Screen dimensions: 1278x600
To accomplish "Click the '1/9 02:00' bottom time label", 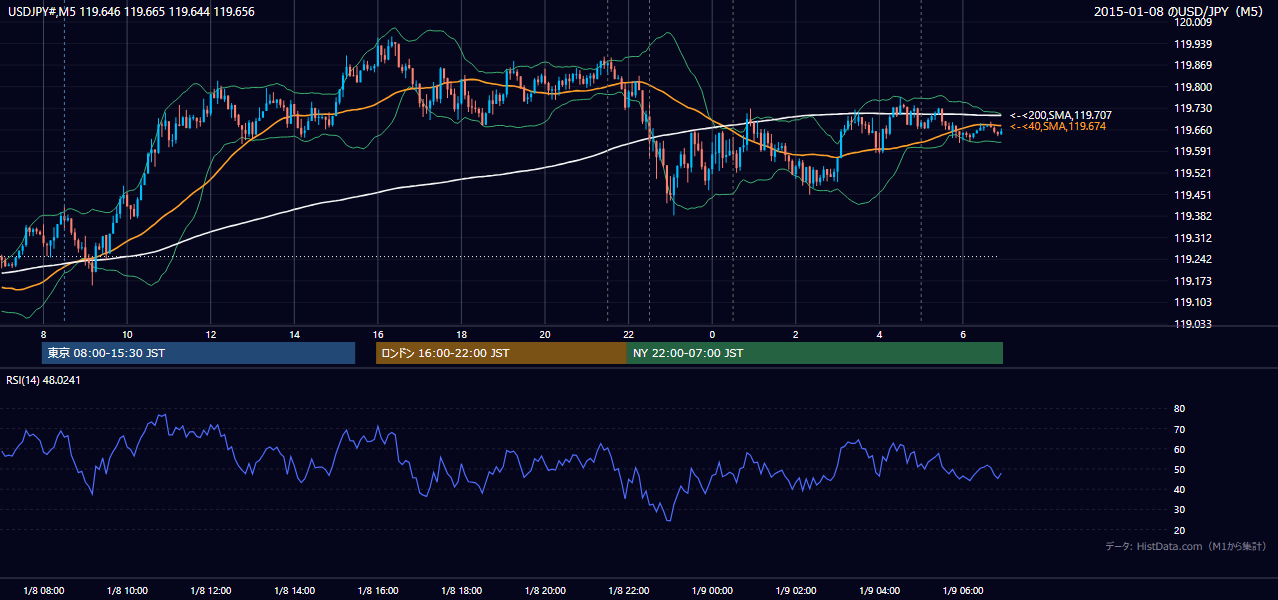I will coord(796,591).
